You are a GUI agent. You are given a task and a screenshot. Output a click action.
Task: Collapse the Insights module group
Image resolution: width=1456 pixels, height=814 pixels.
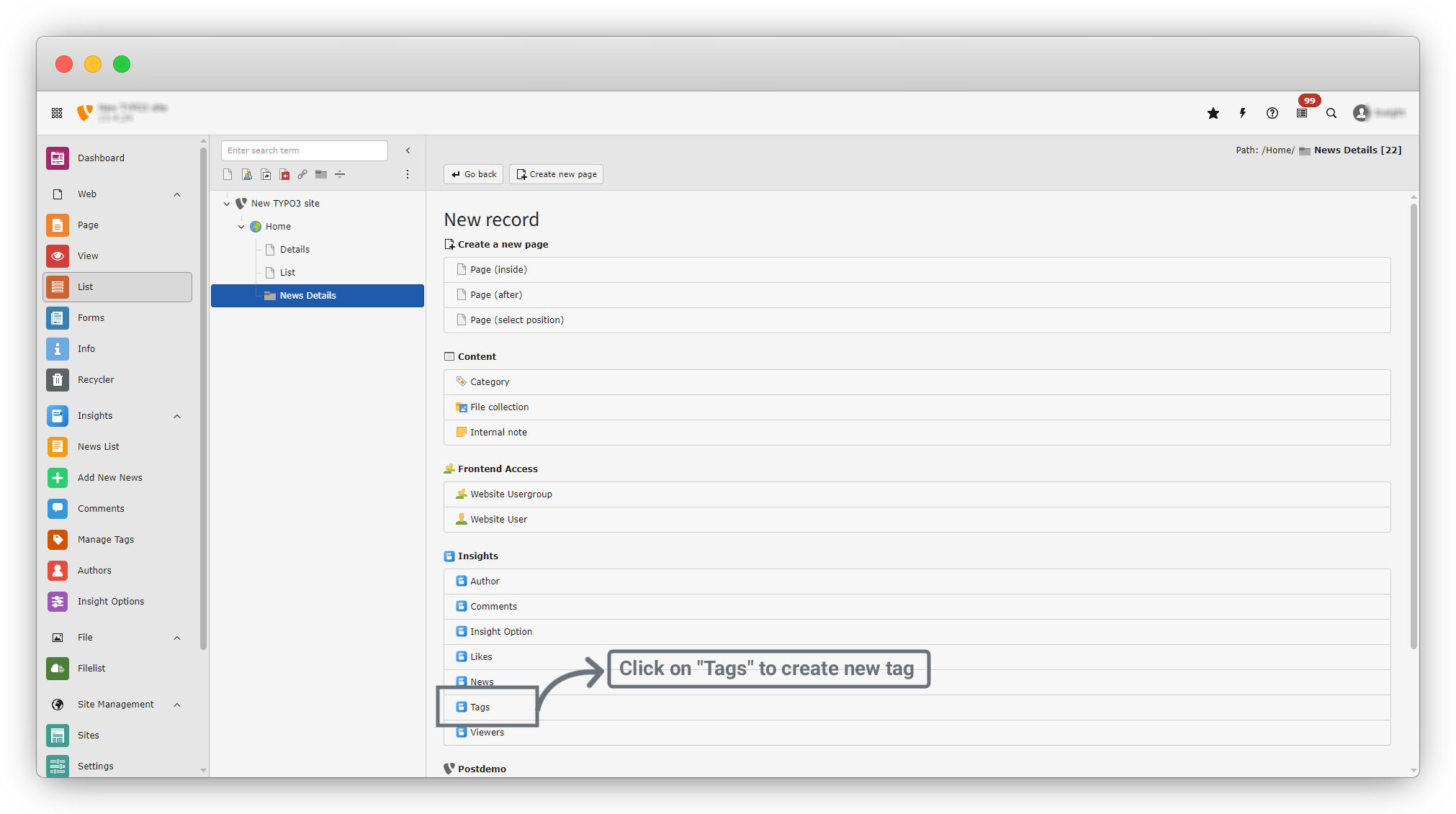pyautogui.click(x=177, y=416)
